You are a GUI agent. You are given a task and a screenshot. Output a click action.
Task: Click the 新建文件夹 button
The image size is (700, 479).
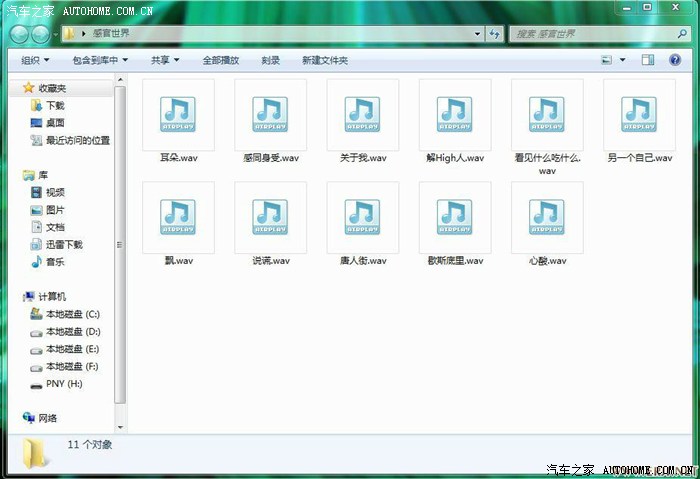pyautogui.click(x=325, y=60)
